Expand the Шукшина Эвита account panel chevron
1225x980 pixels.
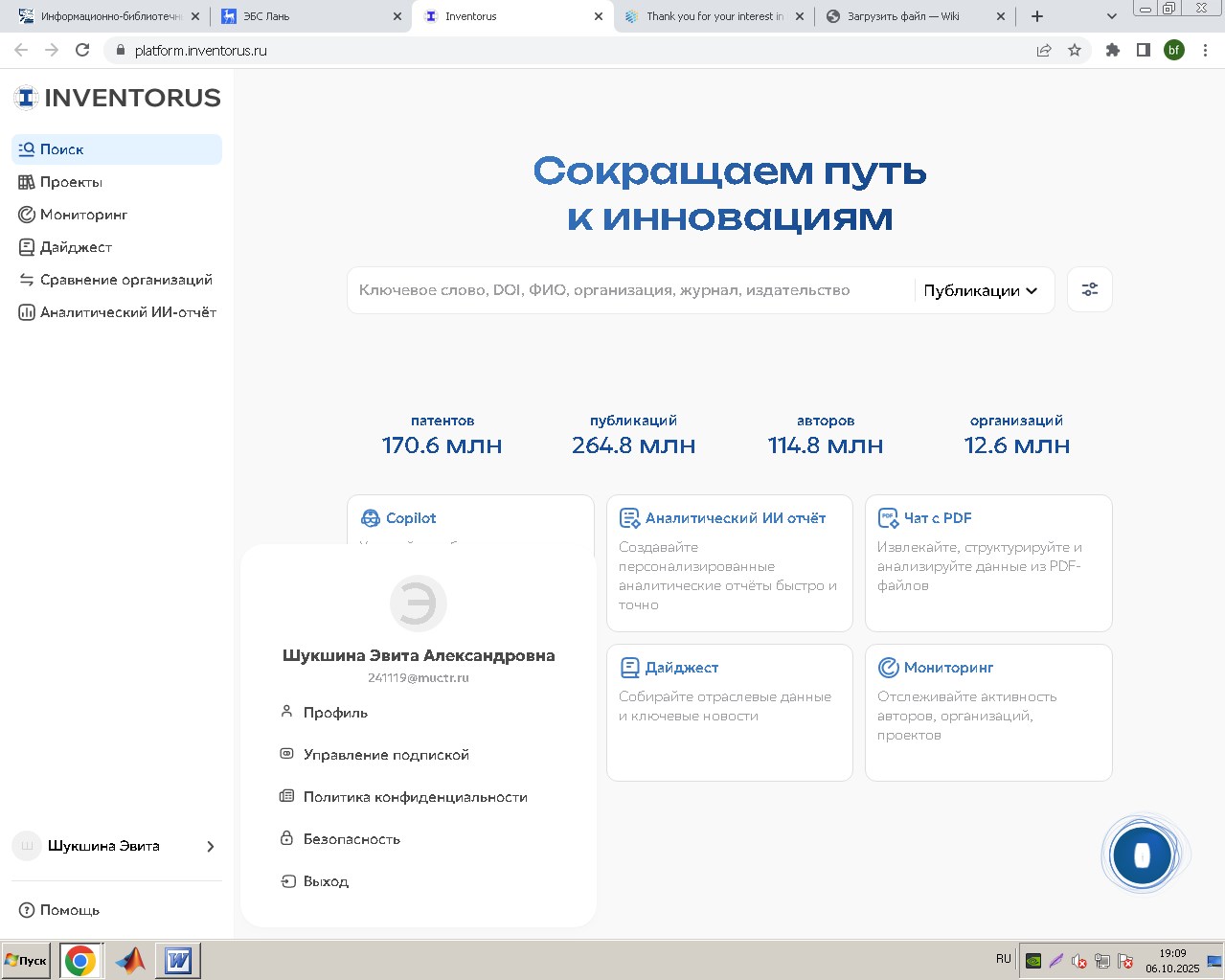209,846
